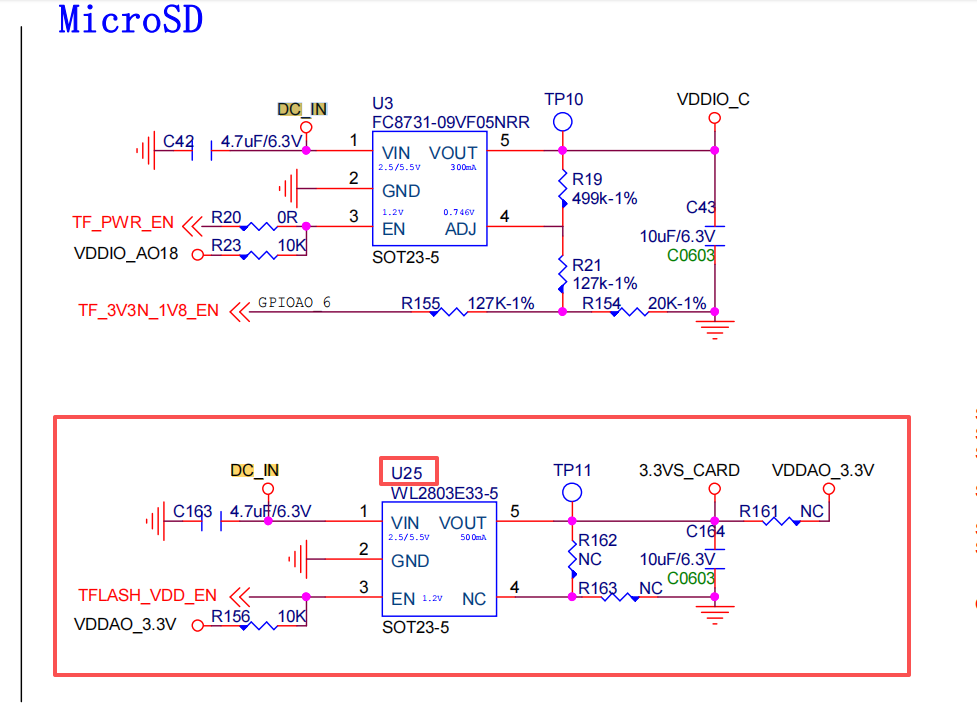The image size is (977, 719).
Task: Click the TF_3V3N_1V8_EN net port
Action: point(148,310)
